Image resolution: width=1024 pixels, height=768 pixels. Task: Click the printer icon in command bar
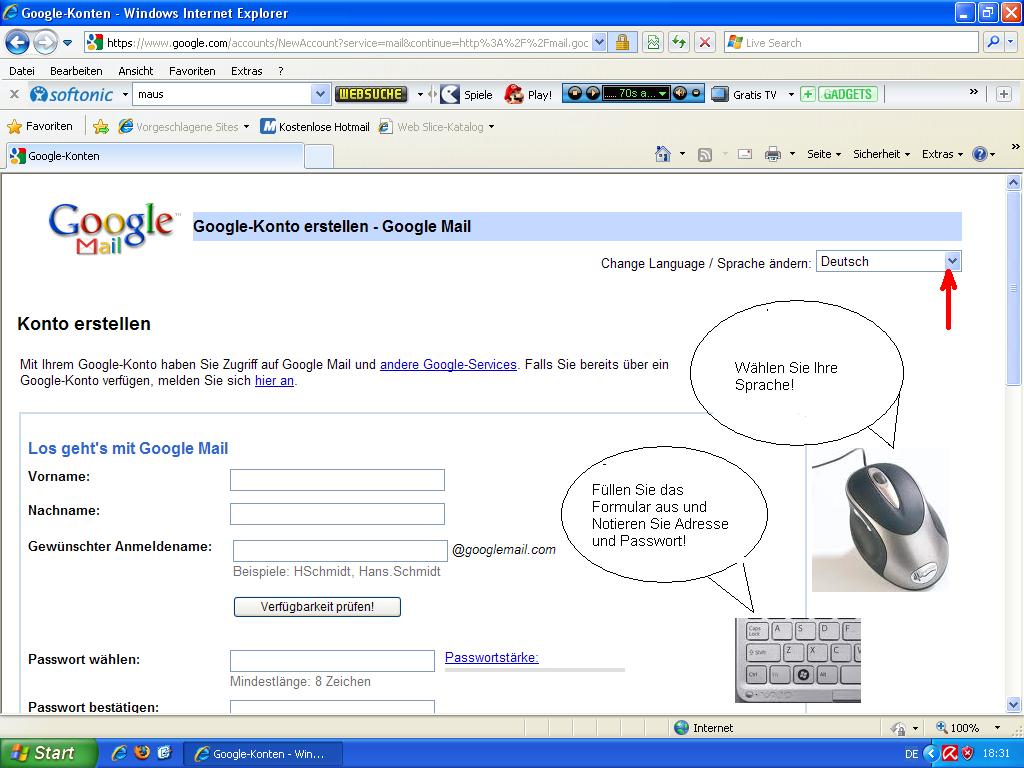pos(772,154)
